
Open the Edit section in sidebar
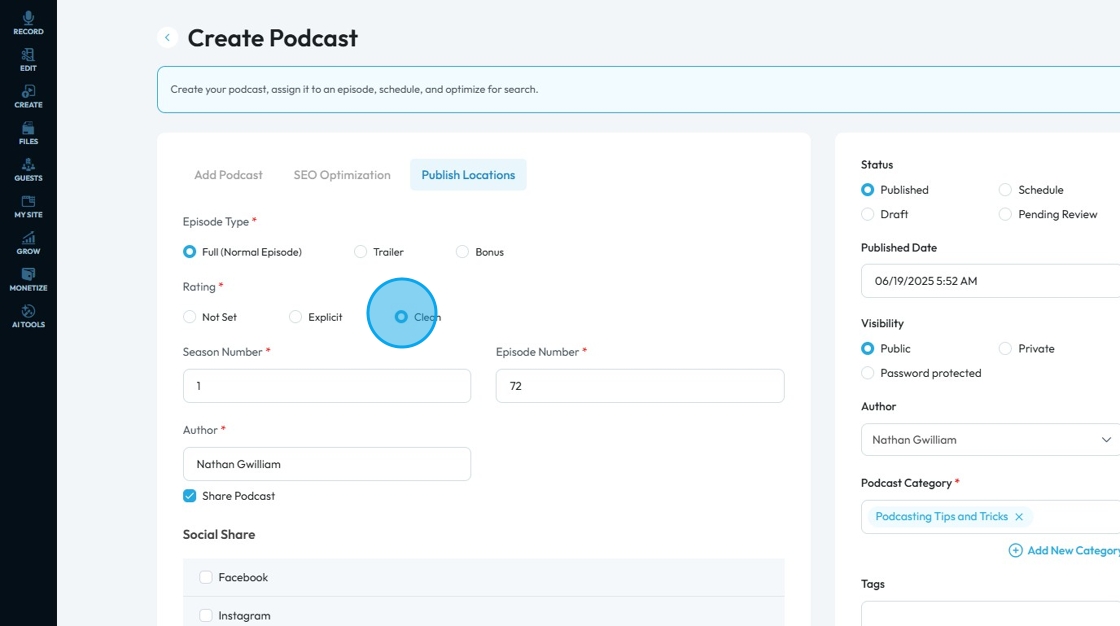coord(28,60)
